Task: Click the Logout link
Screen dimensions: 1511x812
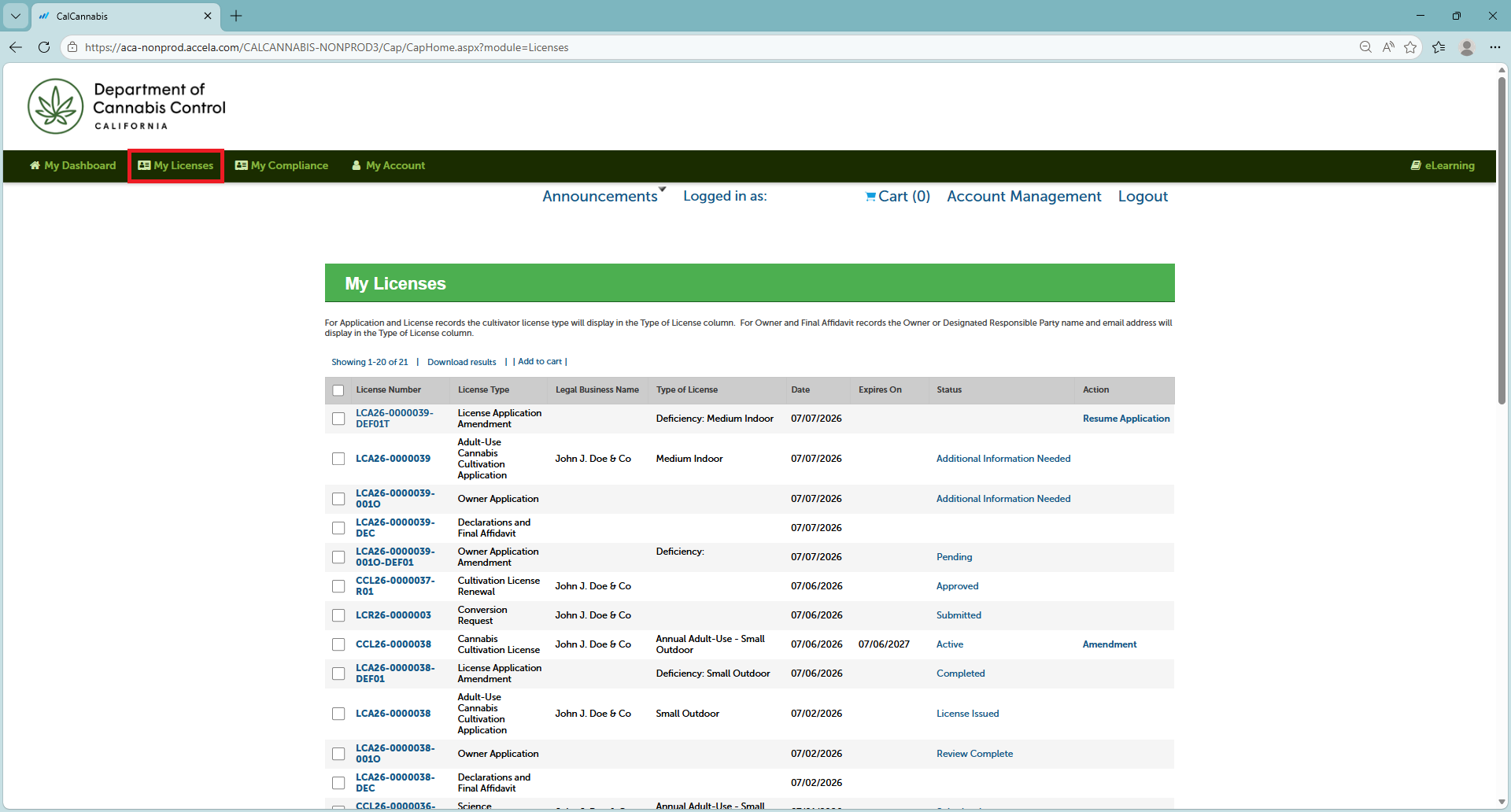Action: 1143,196
